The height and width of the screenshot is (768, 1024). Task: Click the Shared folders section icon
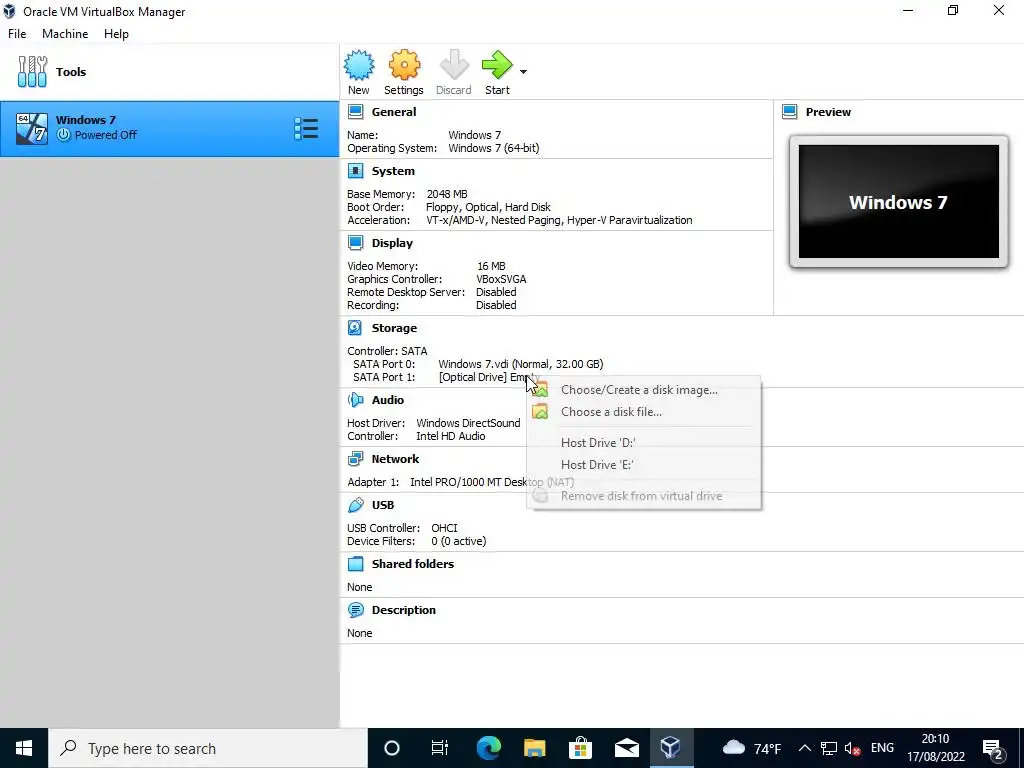click(x=355, y=564)
